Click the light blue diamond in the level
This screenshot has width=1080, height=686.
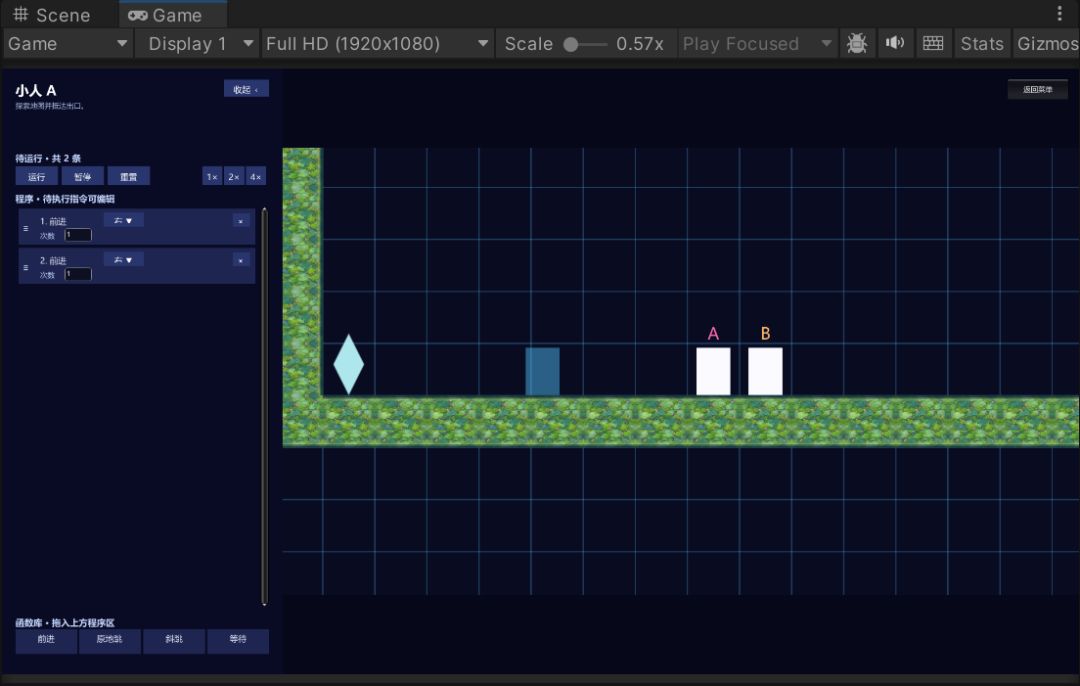pos(349,364)
